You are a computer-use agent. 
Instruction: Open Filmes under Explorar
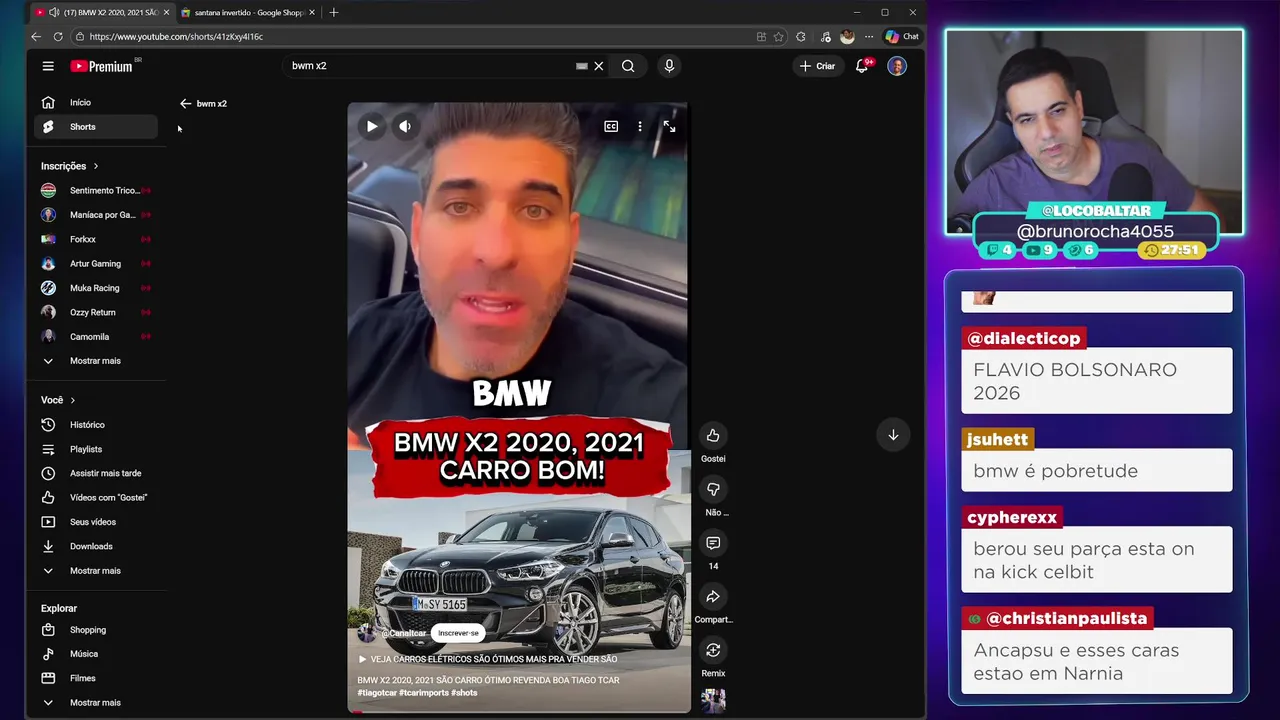(x=96, y=678)
